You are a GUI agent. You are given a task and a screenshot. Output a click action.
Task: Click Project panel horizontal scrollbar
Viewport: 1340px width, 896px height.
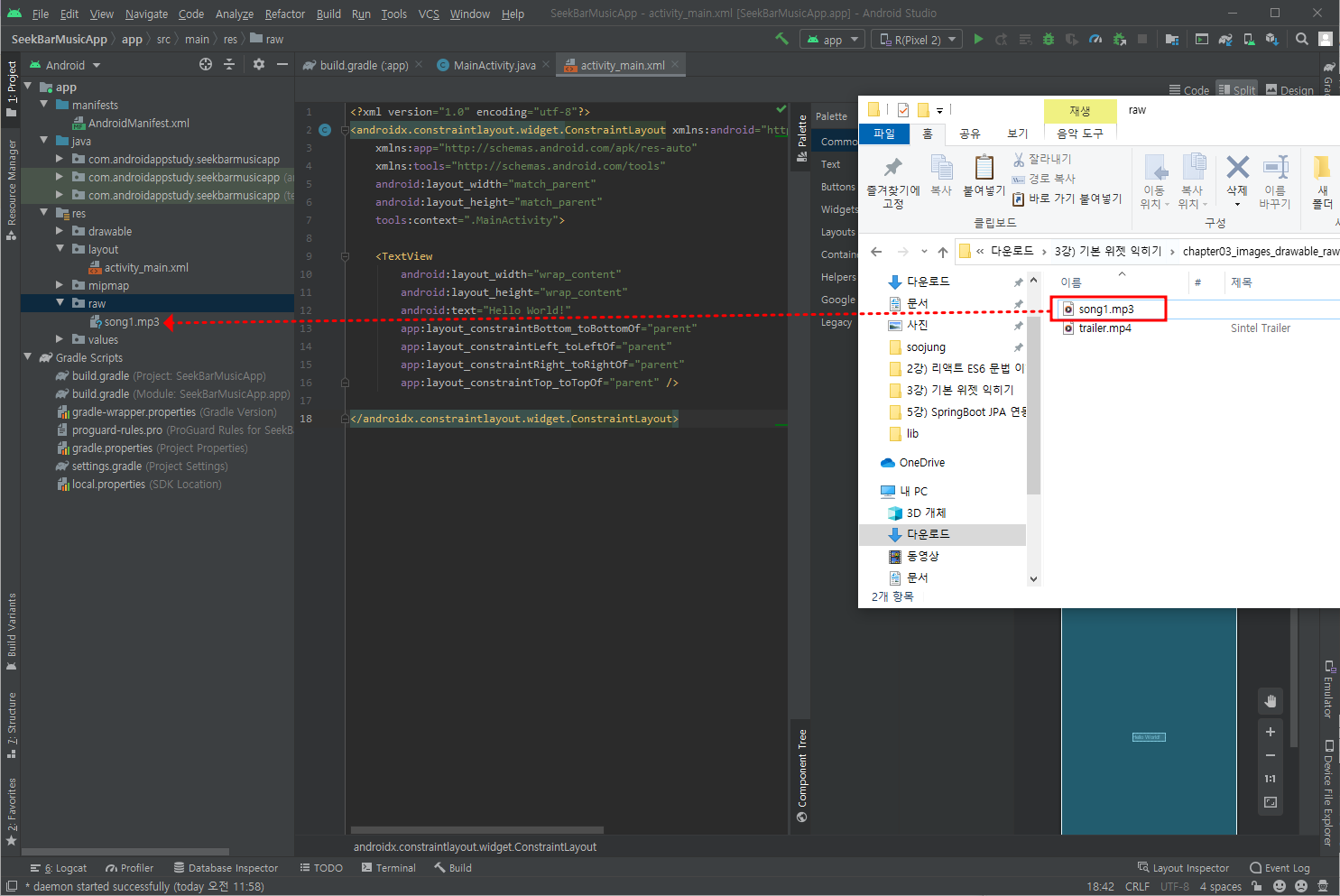125,852
